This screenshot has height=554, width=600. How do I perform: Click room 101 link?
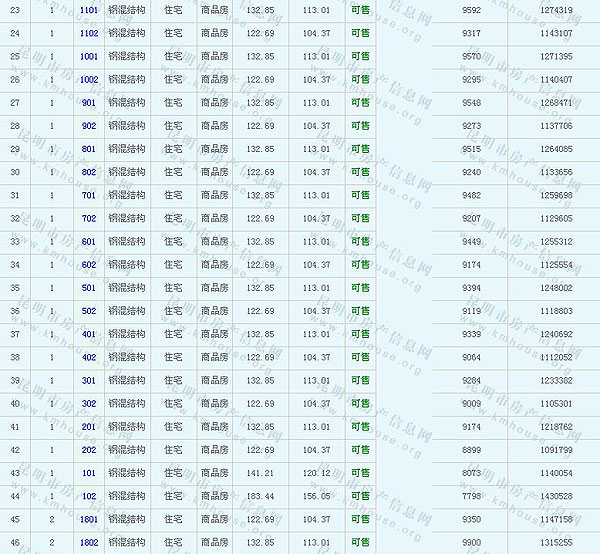point(89,473)
